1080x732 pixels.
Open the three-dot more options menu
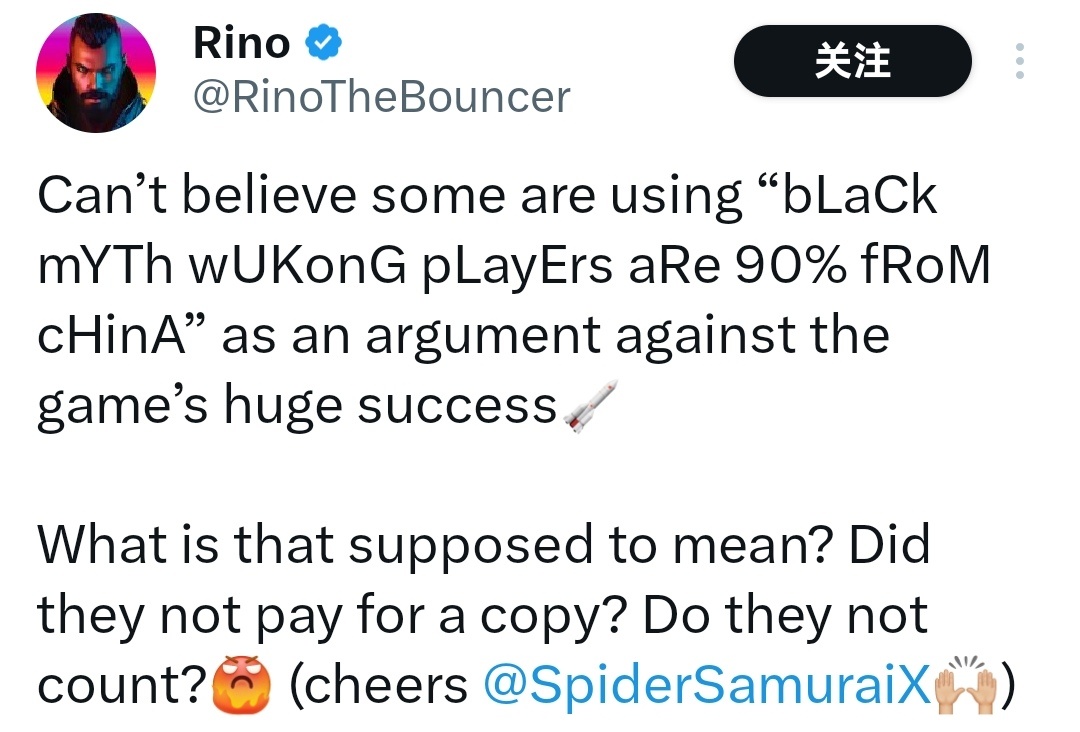(1019, 62)
